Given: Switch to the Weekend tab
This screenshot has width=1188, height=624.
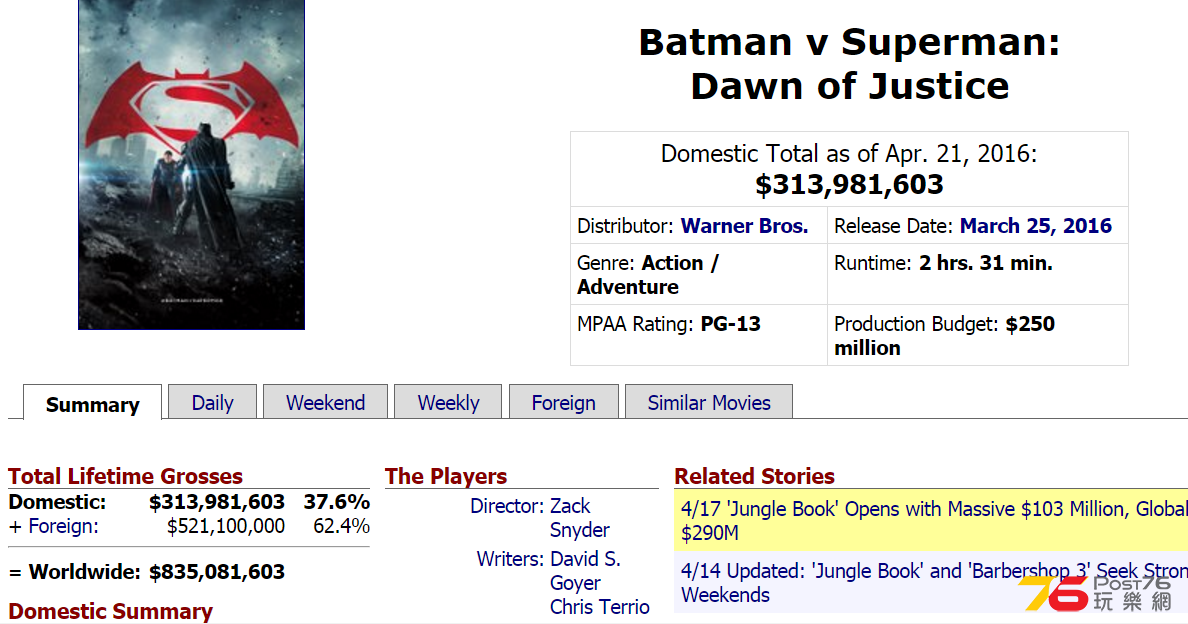Looking at the screenshot, I should pos(325,402).
